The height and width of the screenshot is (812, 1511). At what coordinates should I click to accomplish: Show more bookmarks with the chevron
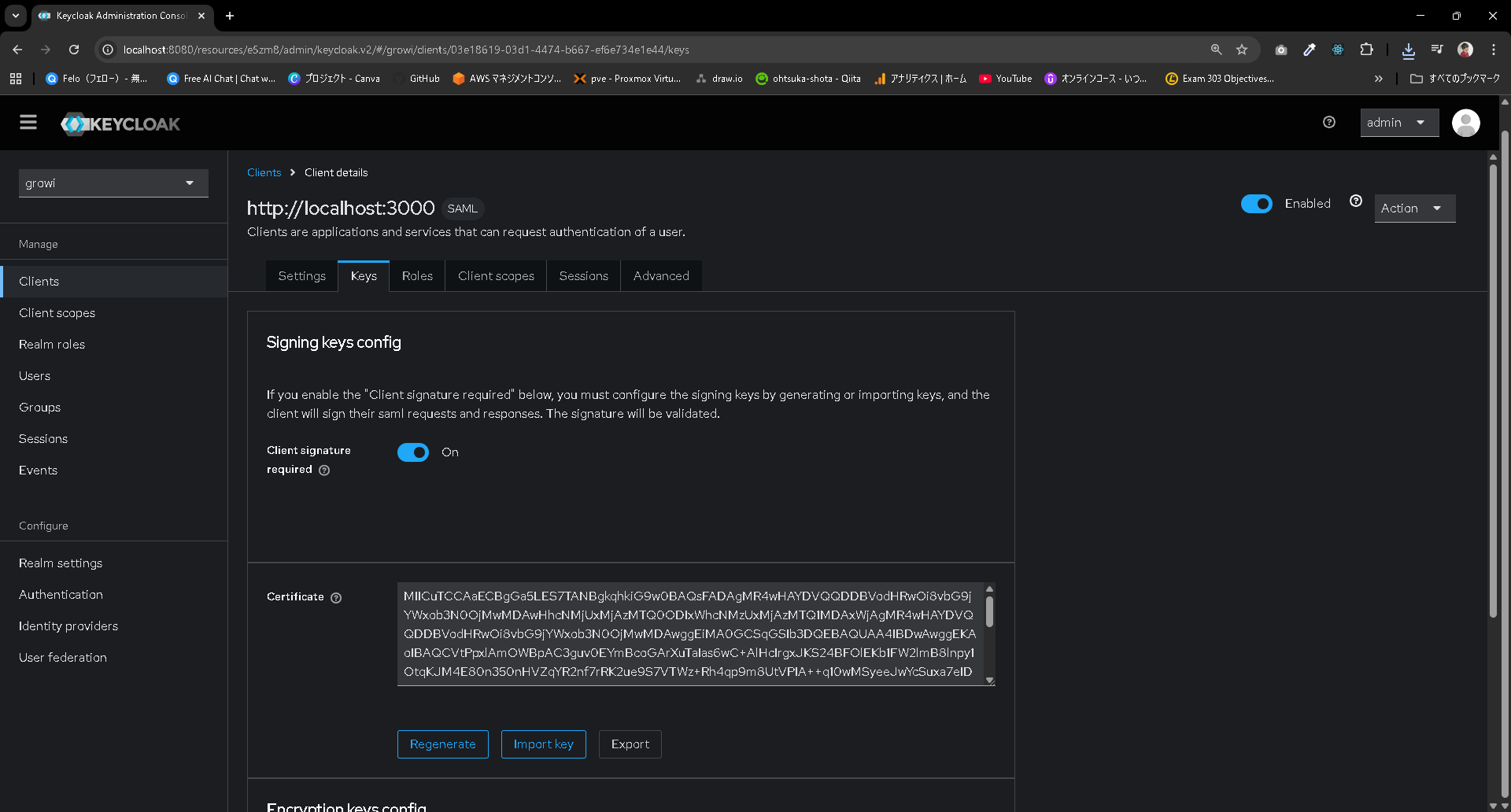coord(1378,79)
